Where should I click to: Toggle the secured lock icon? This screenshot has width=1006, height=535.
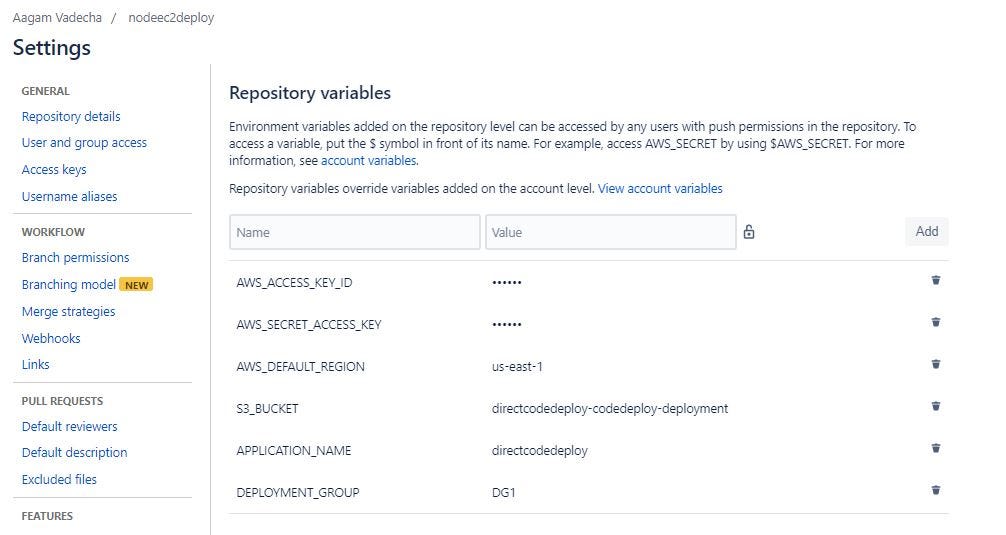point(749,232)
